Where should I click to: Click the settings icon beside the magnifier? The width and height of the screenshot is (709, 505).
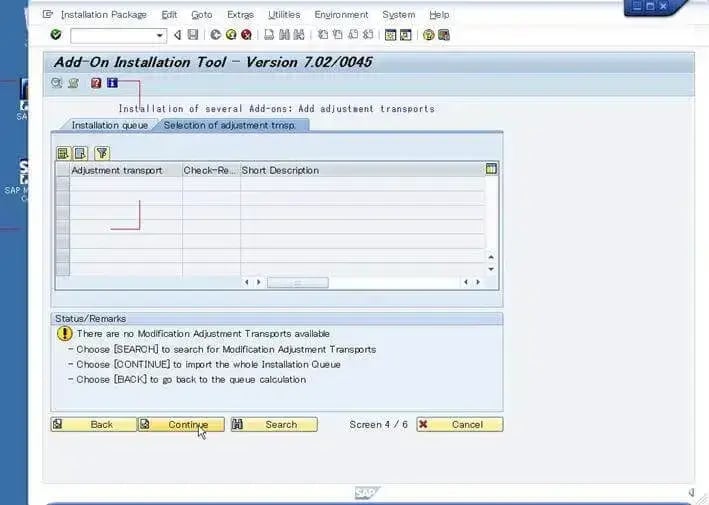(x=73, y=83)
